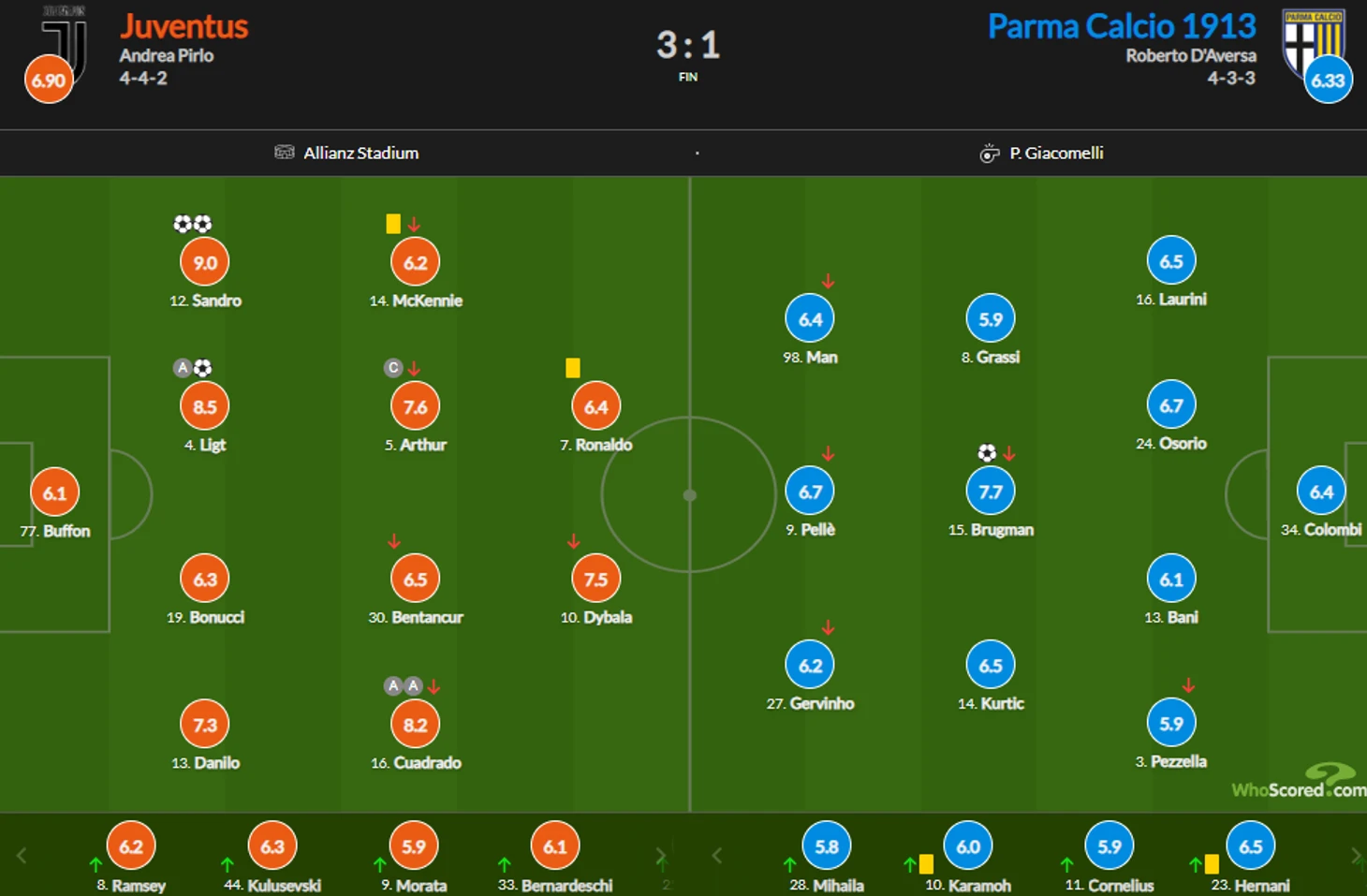Show previous Parma substitutes with left arrow

[717, 855]
